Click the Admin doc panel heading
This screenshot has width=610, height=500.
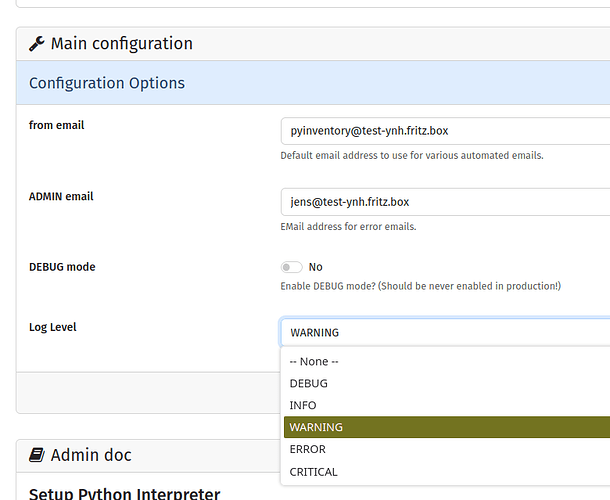coord(91,455)
